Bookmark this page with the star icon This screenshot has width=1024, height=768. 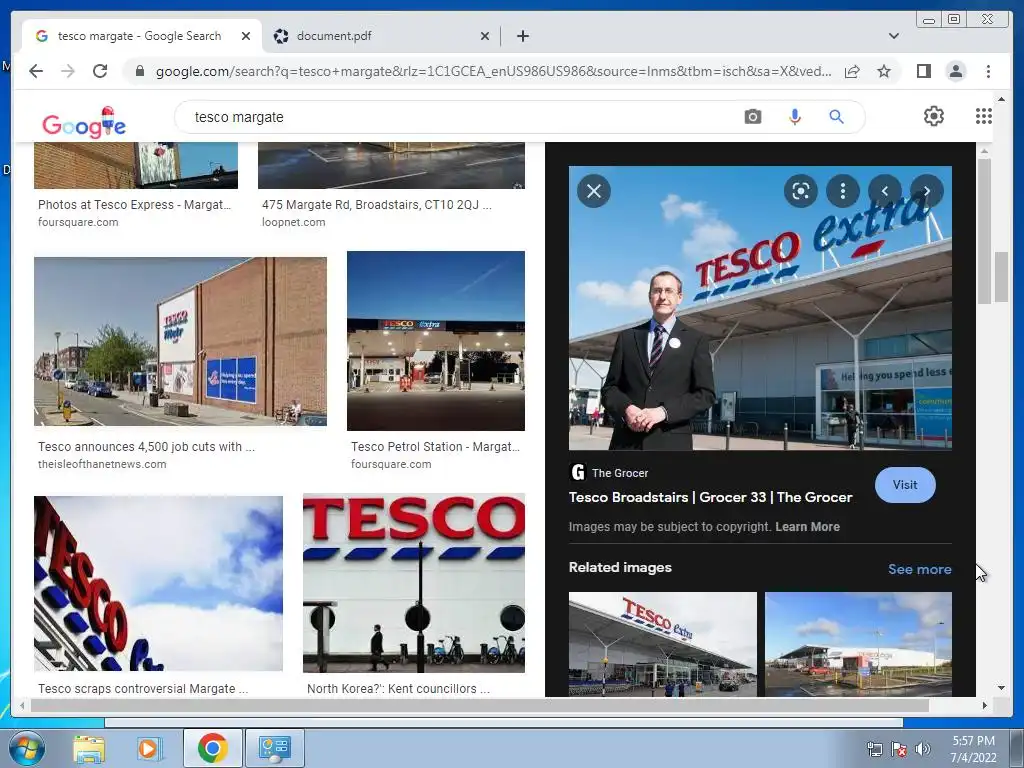tap(884, 71)
